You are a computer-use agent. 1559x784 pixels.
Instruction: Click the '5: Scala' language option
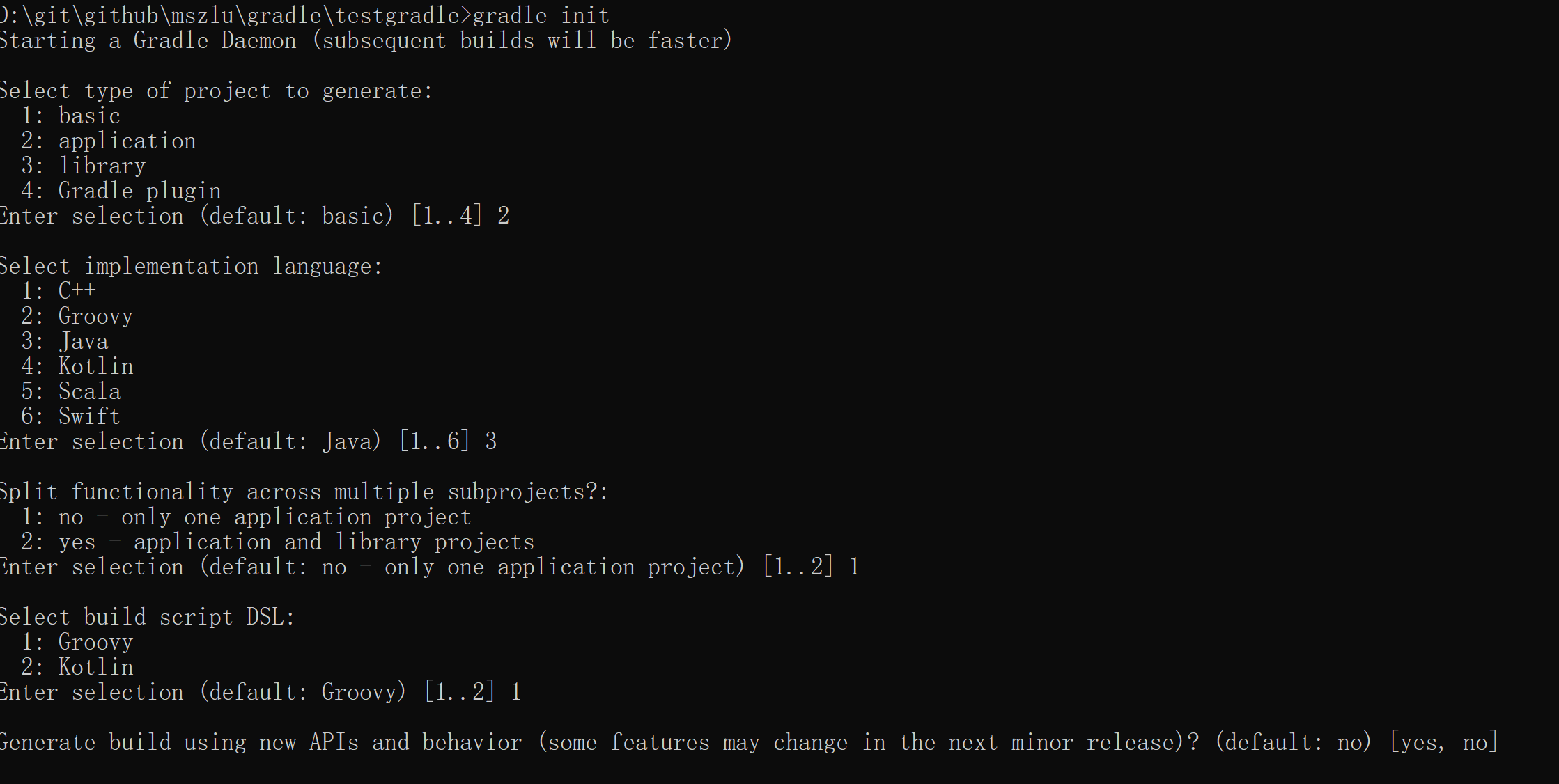(x=71, y=391)
